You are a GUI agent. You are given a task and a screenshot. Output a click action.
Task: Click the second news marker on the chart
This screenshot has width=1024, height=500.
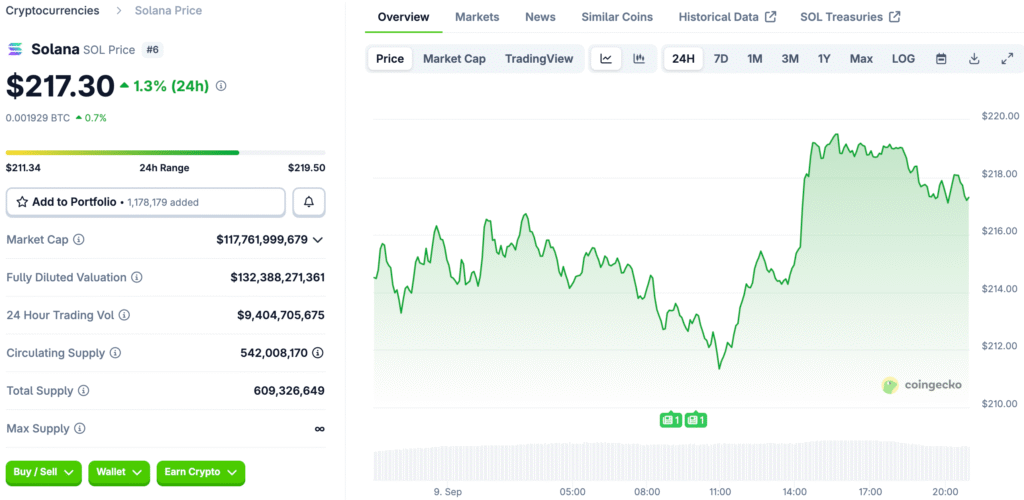tap(696, 420)
